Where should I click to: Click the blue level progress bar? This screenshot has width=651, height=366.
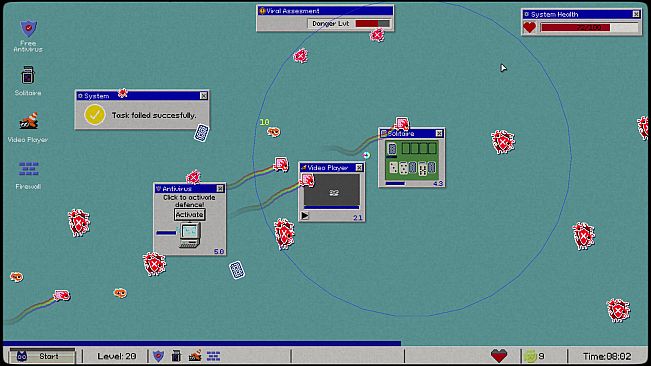(x=202, y=343)
